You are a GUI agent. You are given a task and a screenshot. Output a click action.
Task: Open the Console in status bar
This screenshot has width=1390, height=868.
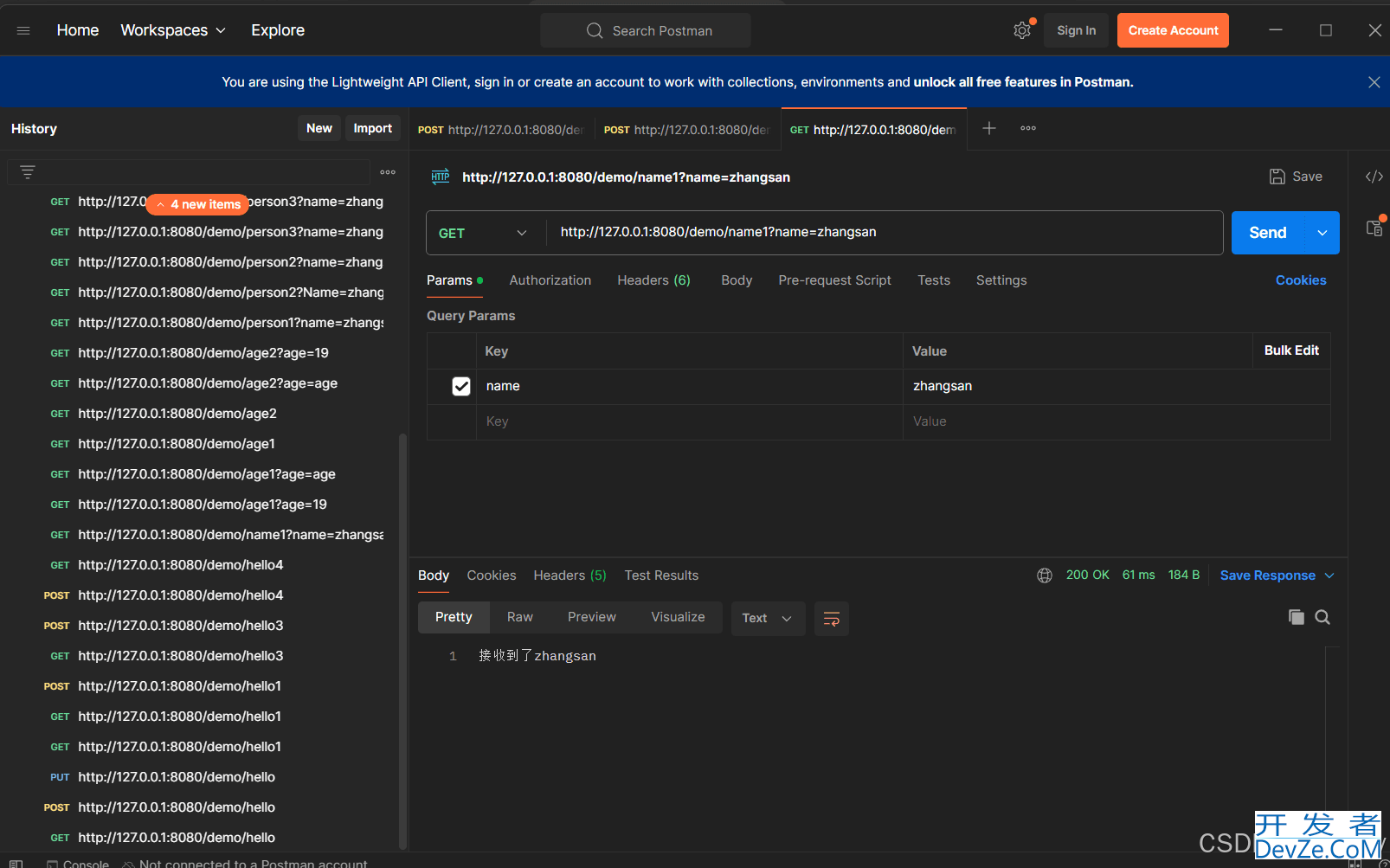click(x=78, y=863)
